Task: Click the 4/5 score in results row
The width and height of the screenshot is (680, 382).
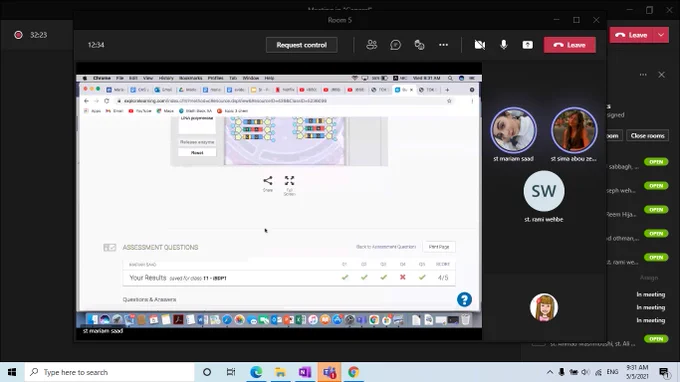Action: click(x=443, y=278)
